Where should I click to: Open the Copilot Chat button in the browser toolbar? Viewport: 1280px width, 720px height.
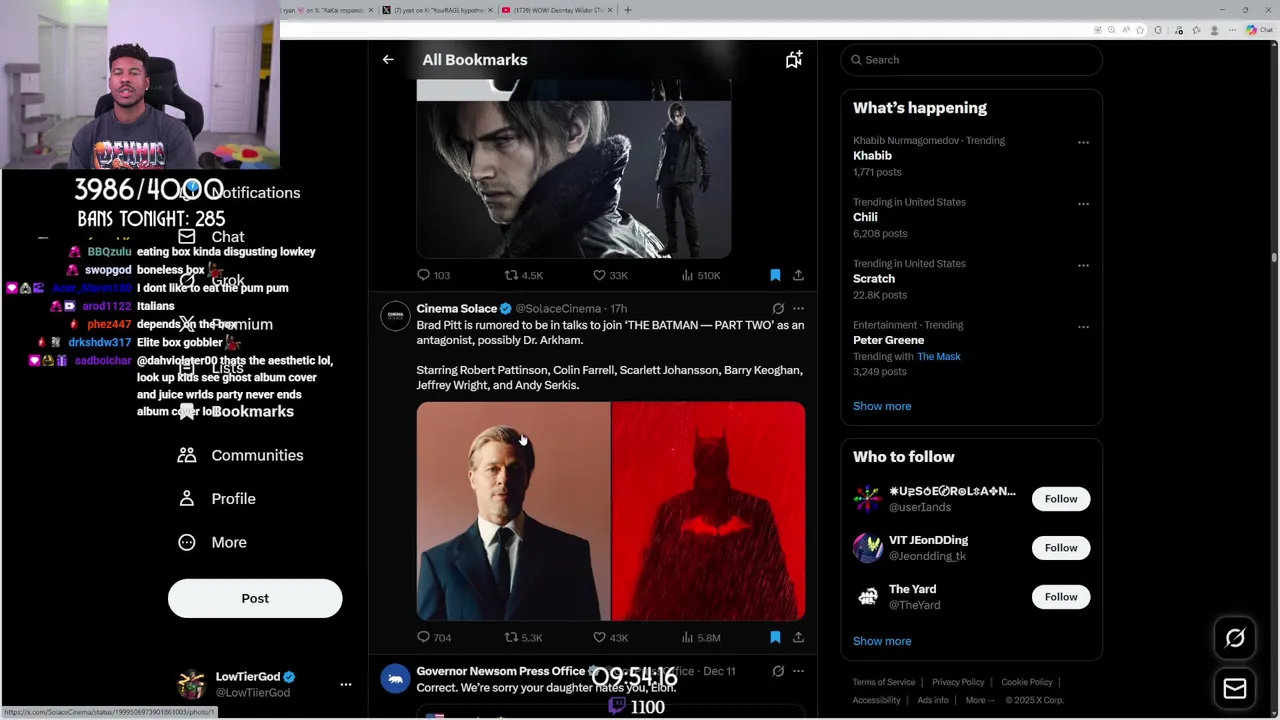coord(1258,30)
